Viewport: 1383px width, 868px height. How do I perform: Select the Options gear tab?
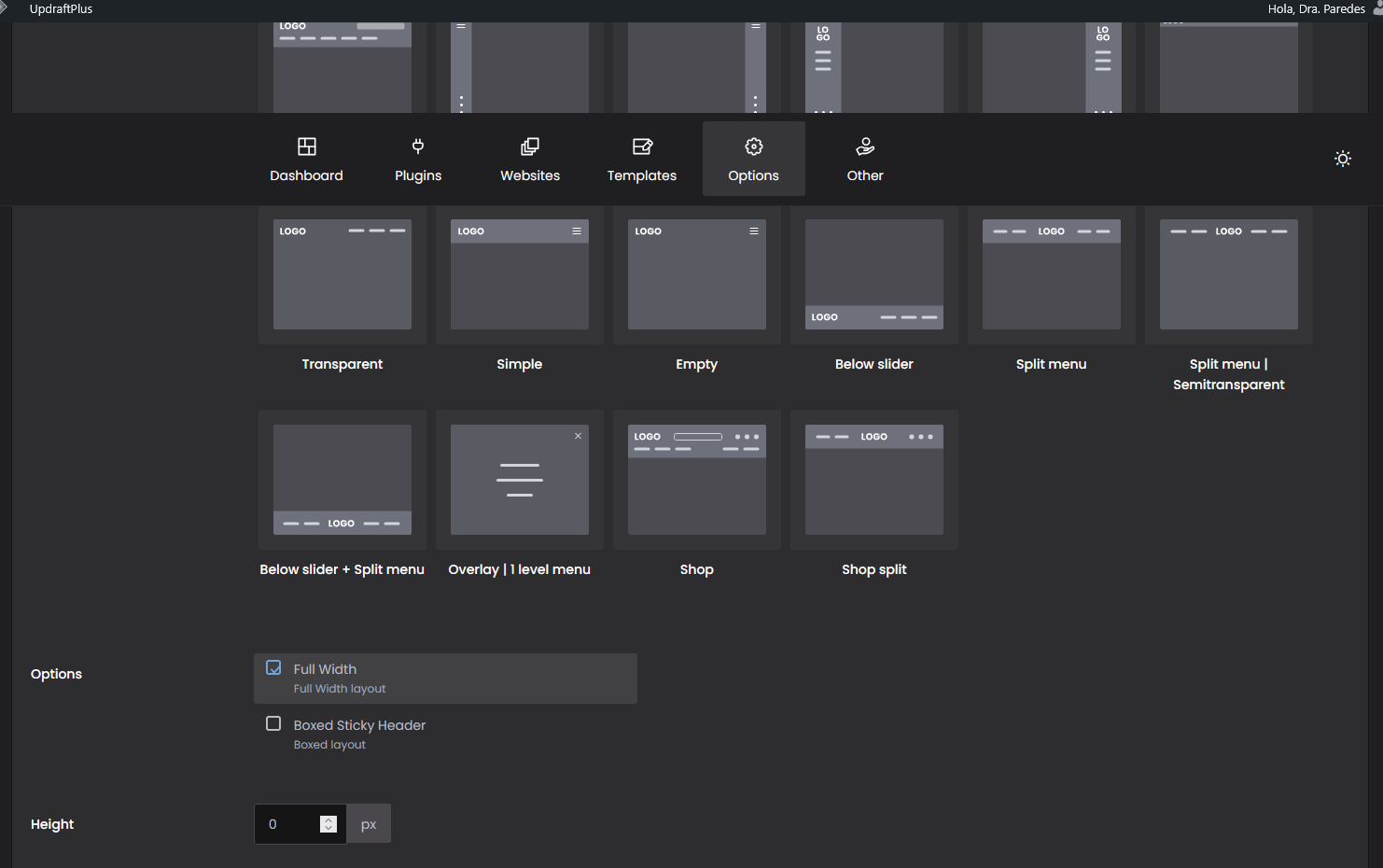753,160
